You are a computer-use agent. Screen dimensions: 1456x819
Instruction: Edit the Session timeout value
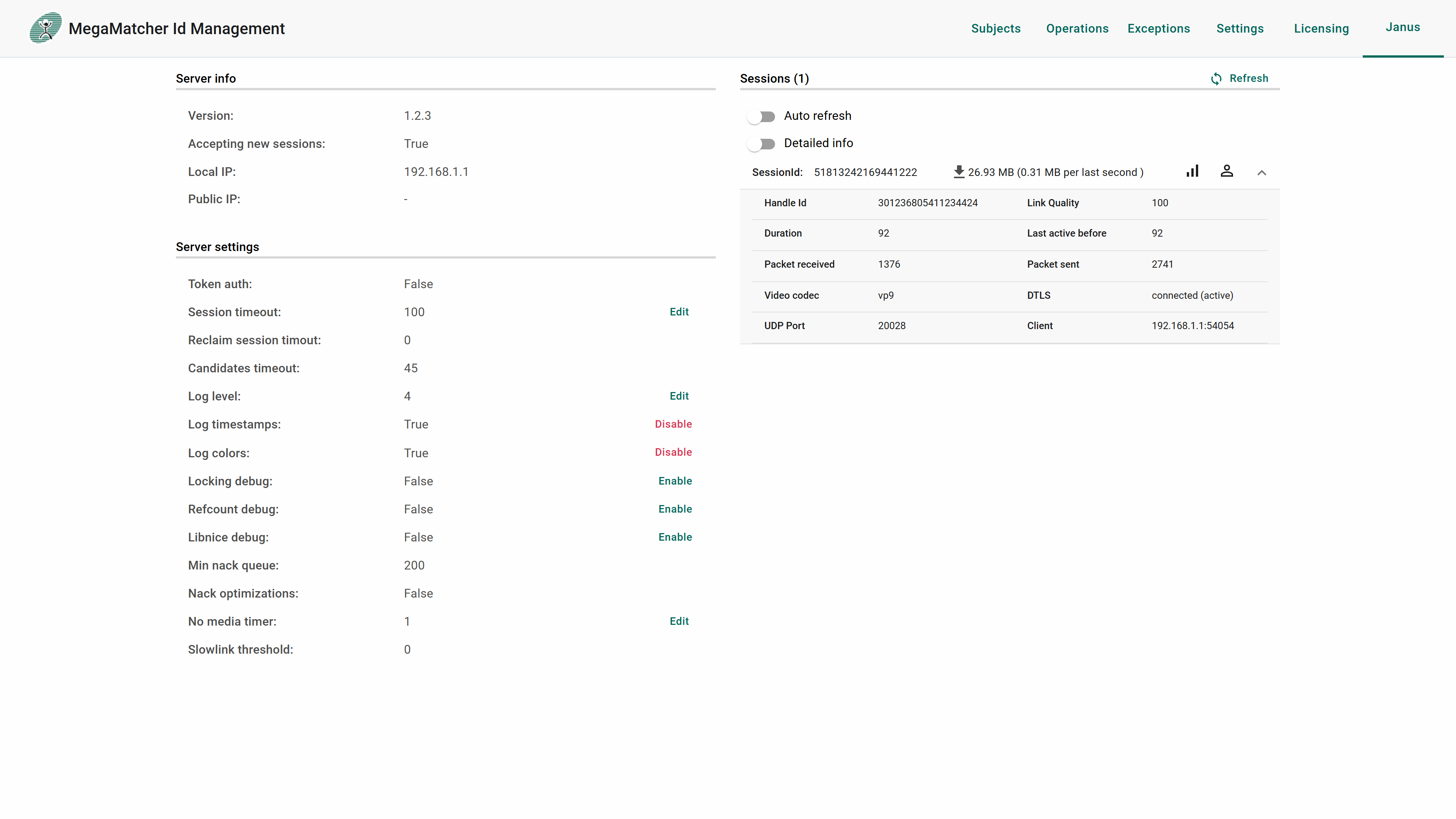pos(679,311)
